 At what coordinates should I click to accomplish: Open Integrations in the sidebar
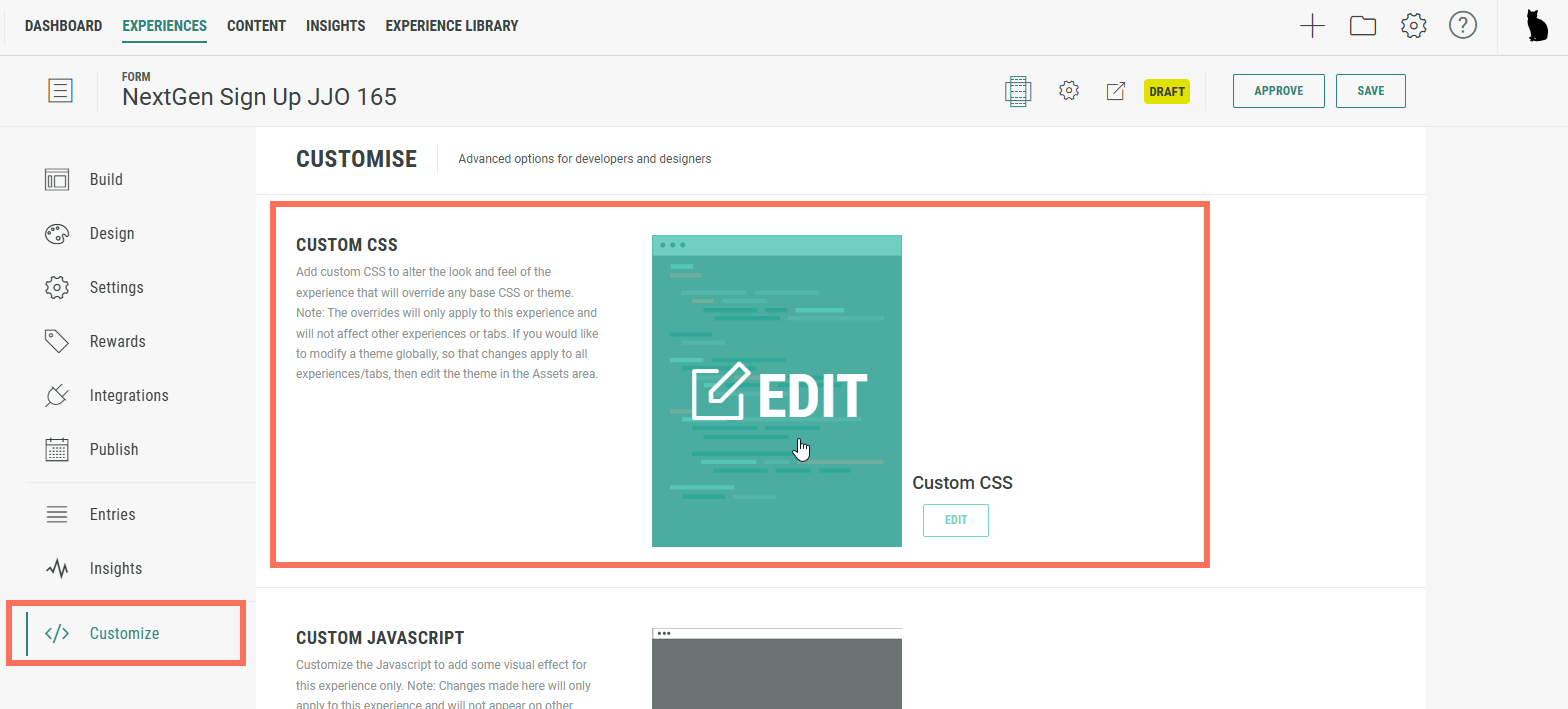click(128, 395)
